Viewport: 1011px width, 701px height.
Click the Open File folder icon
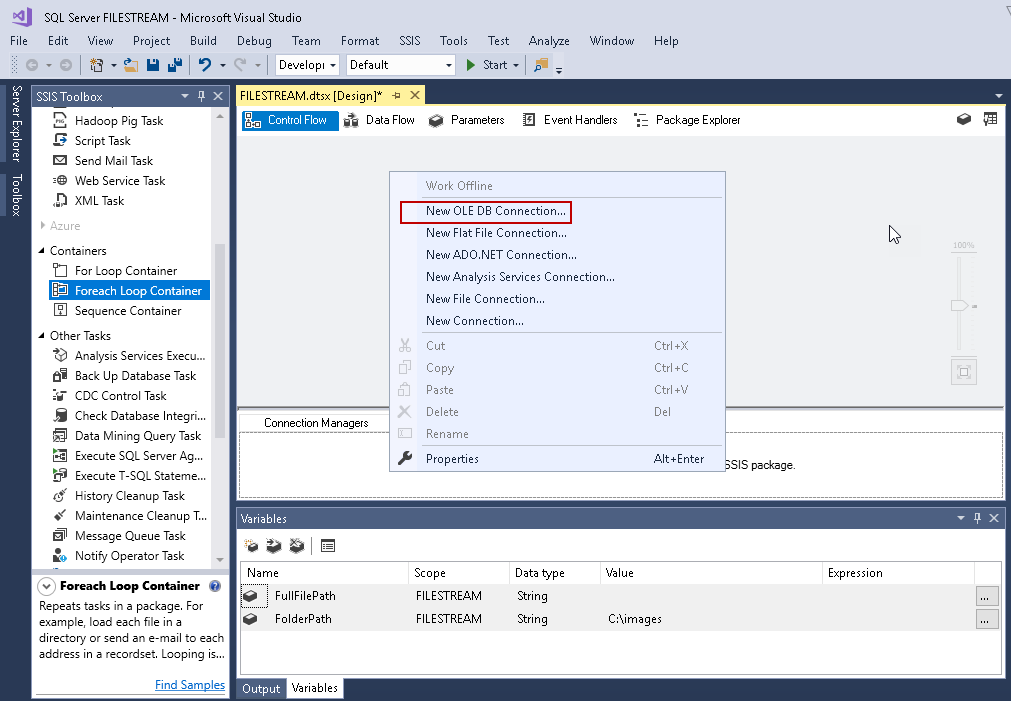coord(130,65)
